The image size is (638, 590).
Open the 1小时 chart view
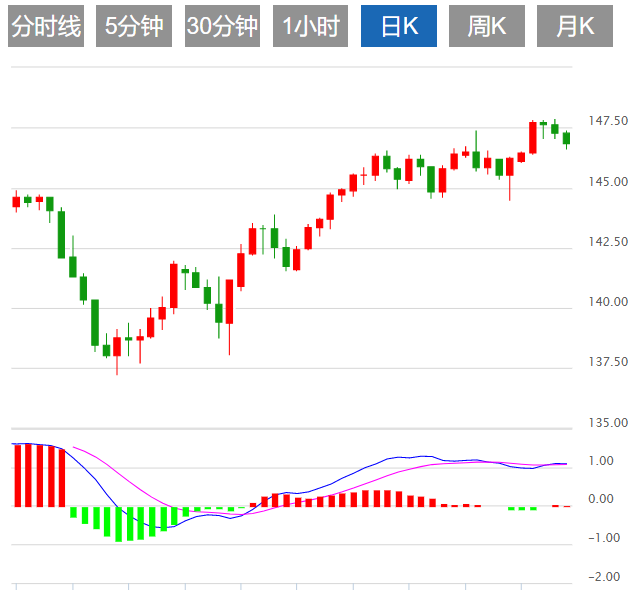[x=310, y=26]
